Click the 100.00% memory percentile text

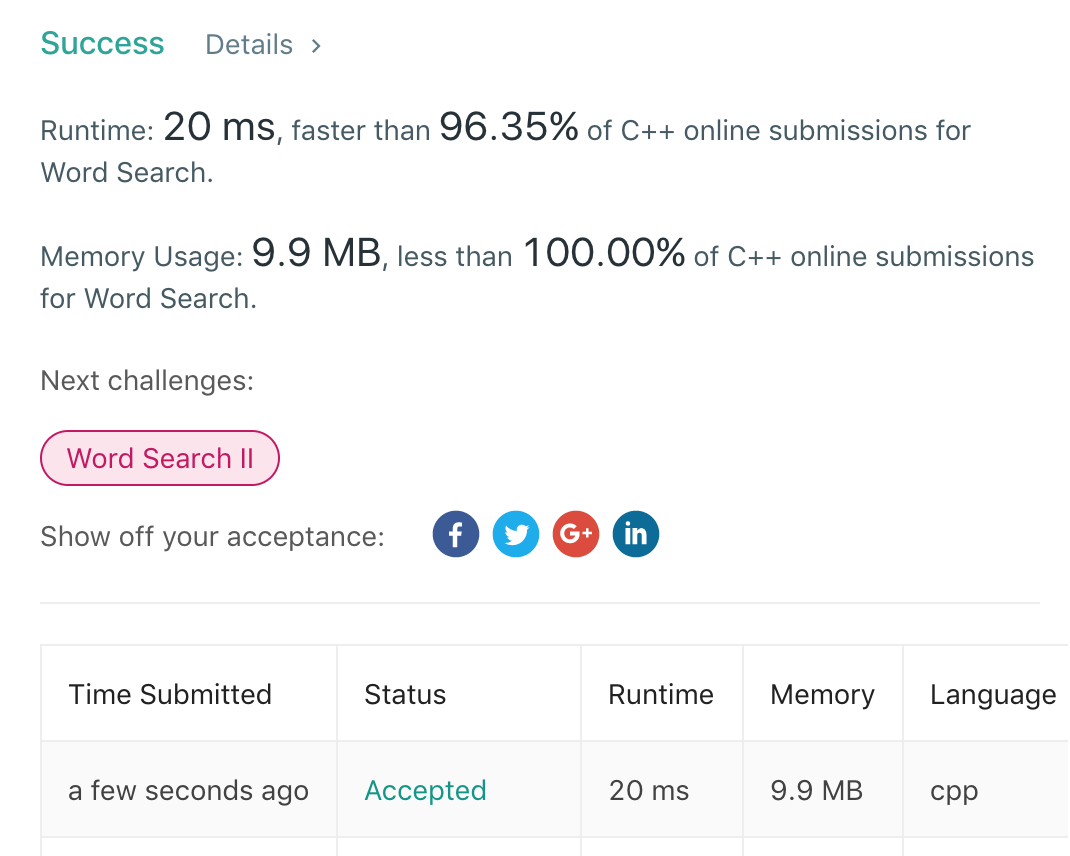tap(604, 254)
